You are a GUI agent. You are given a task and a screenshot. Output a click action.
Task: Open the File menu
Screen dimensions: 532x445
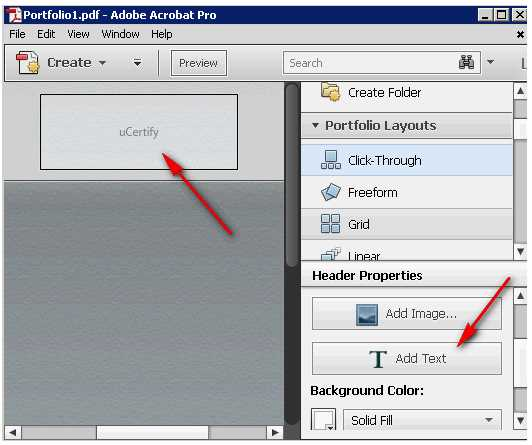click(17, 34)
